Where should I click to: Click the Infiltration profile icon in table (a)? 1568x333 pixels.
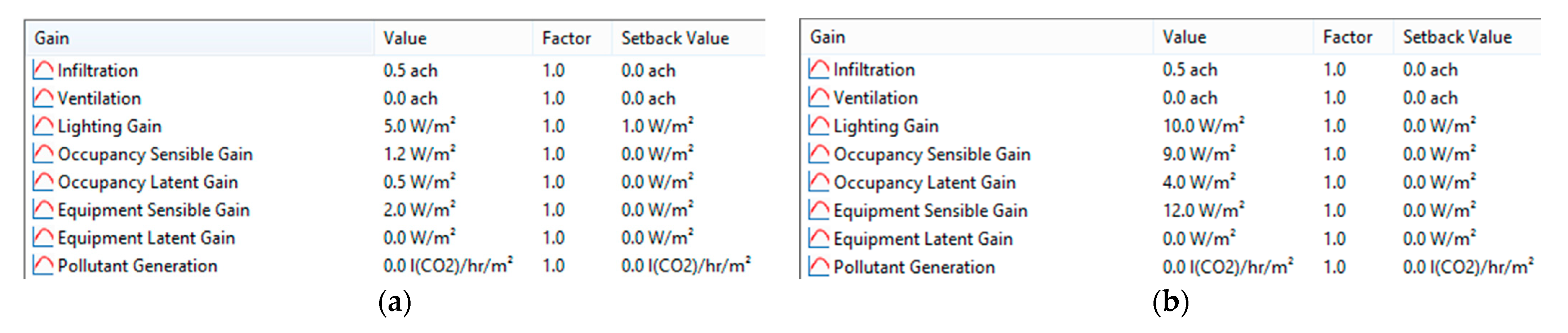(43, 70)
